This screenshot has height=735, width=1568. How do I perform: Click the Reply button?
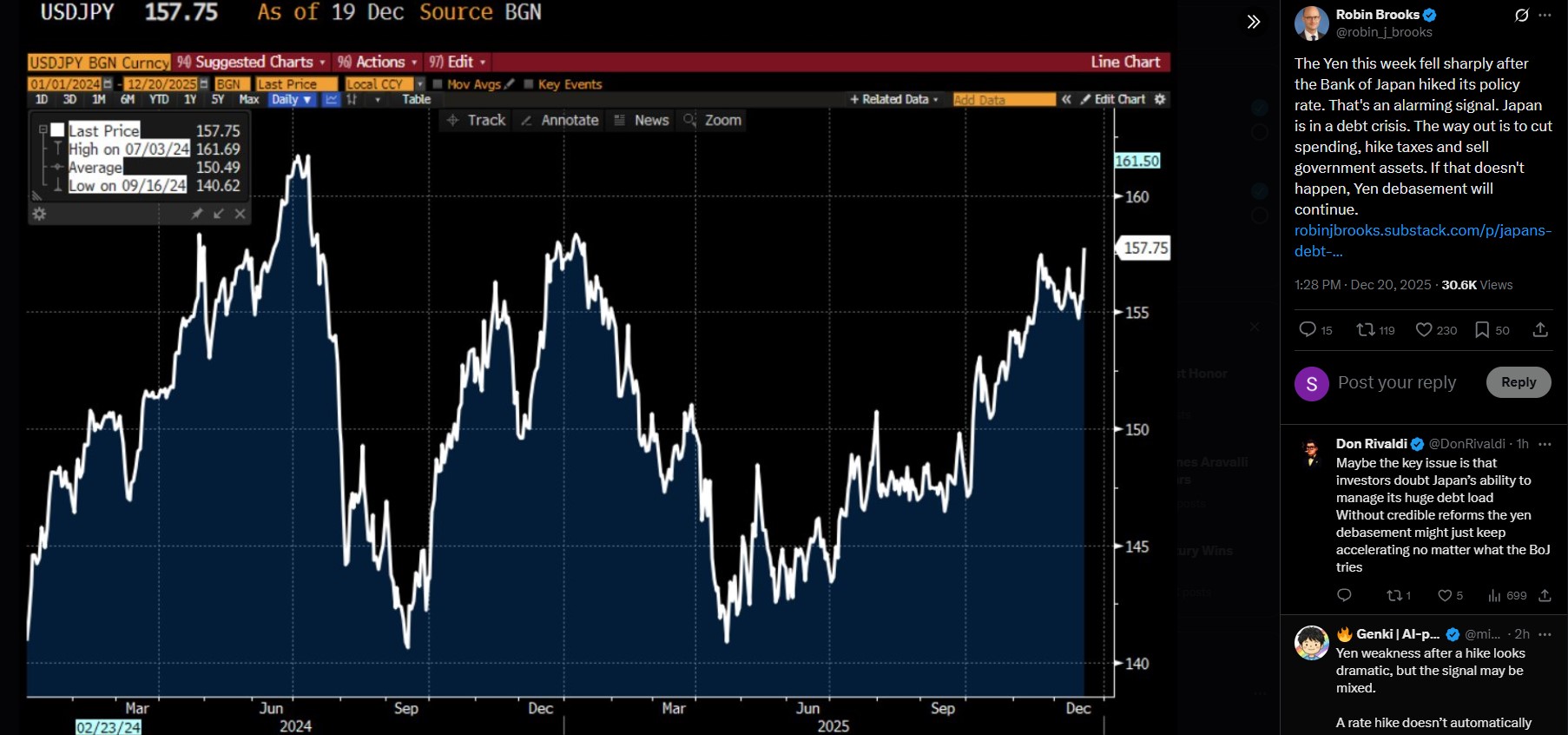point(1518,382)
